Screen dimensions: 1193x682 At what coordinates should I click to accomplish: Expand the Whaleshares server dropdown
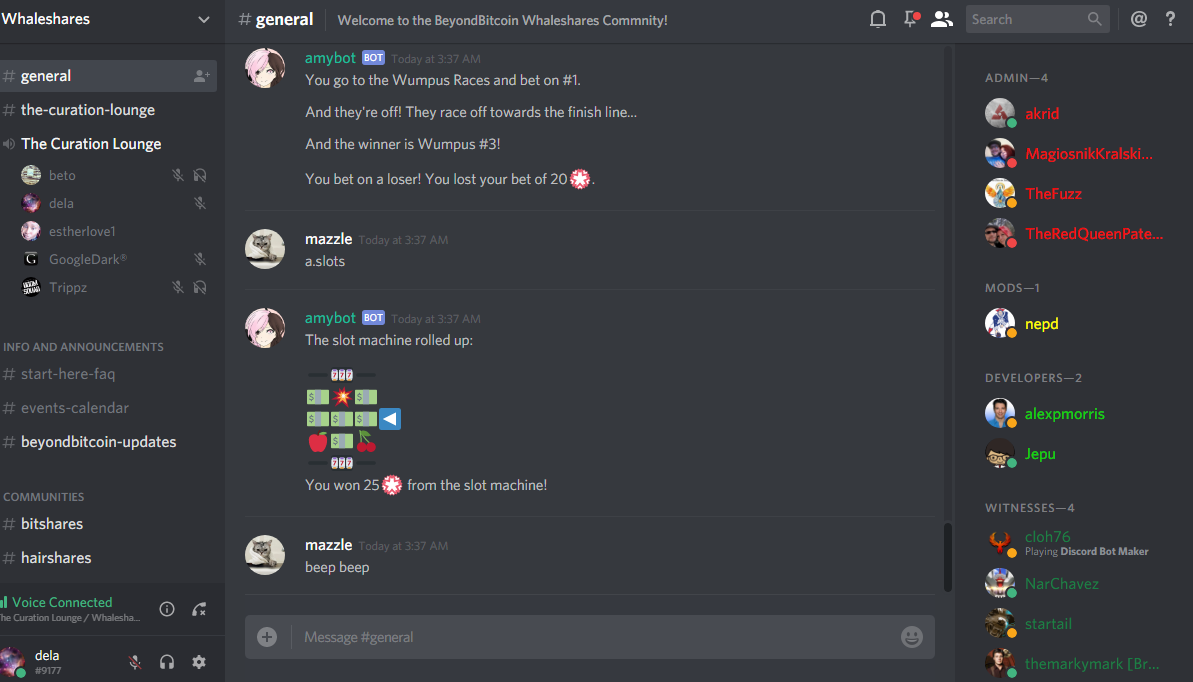point(203,20)
